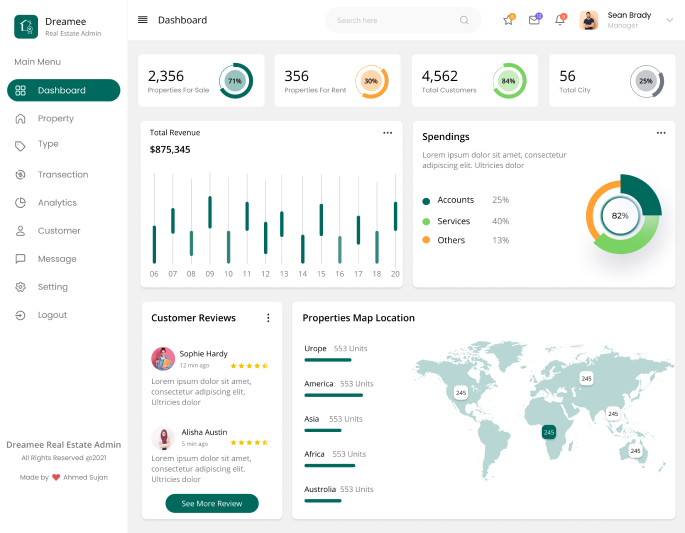The width and height of the screenshot is (685, 533).
Task: Expand the user profile dropdown chevron
Action: point(669,20)
